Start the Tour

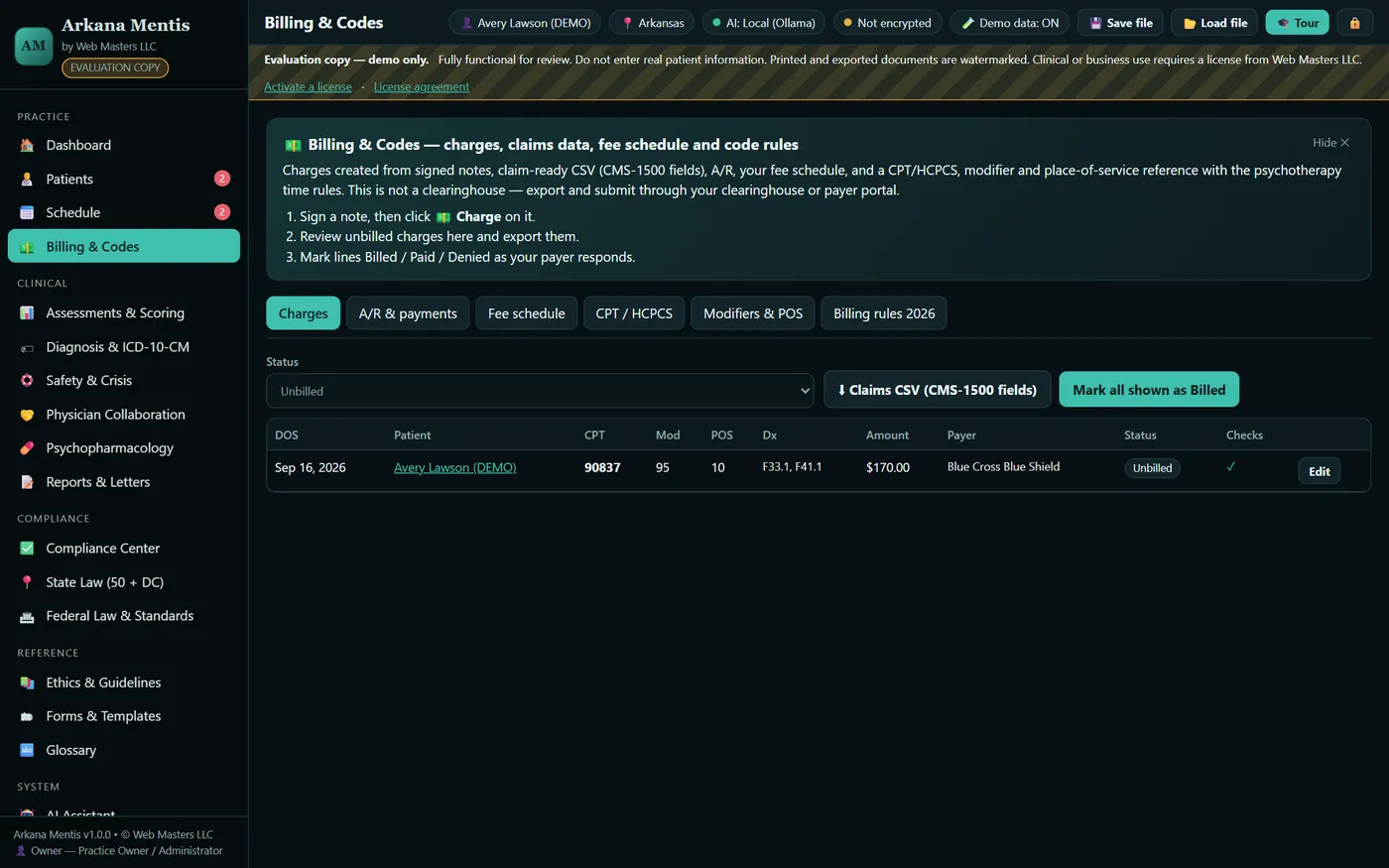click(1297, 23)
